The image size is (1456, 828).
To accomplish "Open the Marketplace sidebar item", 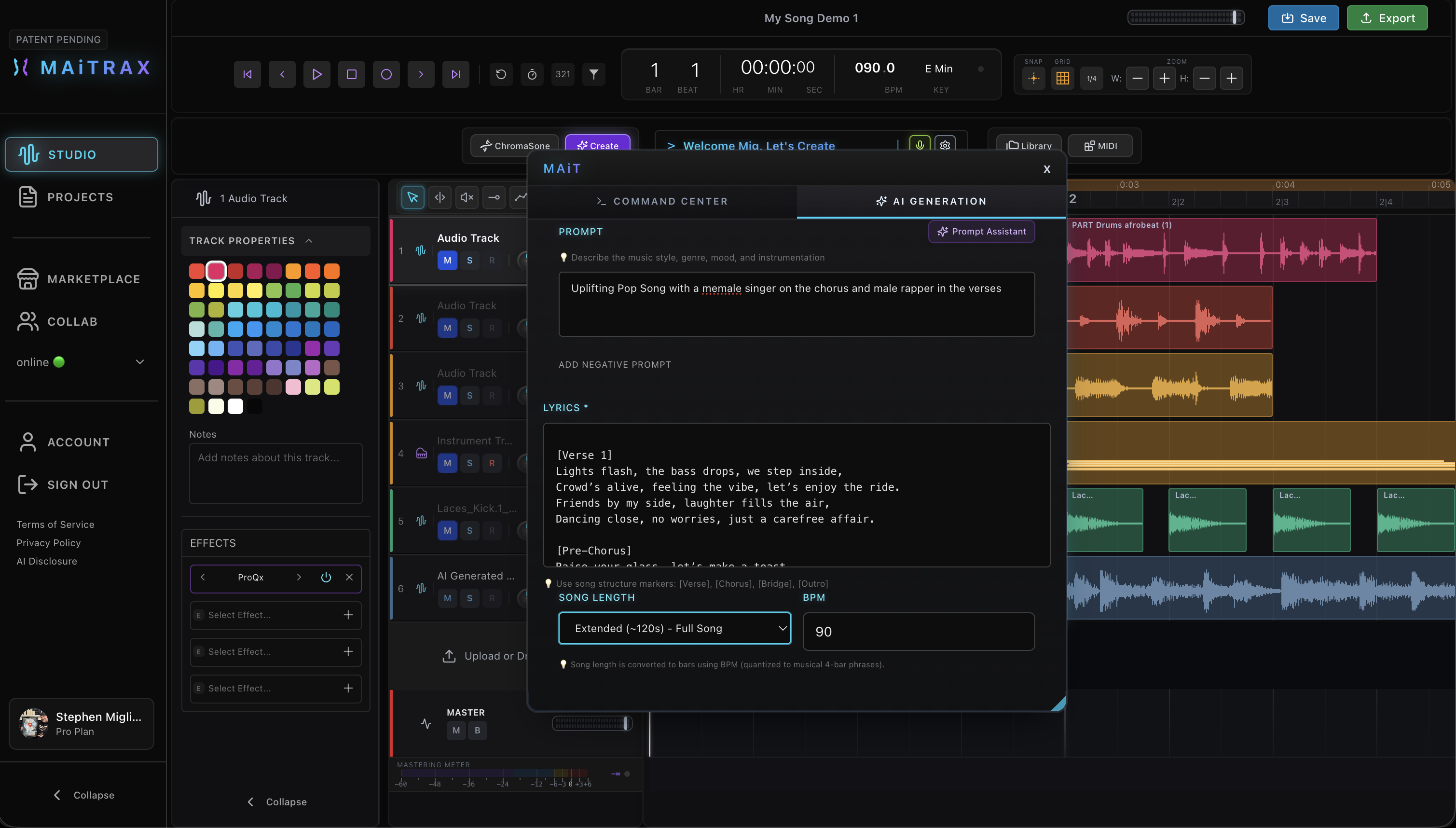I will 82,279.
